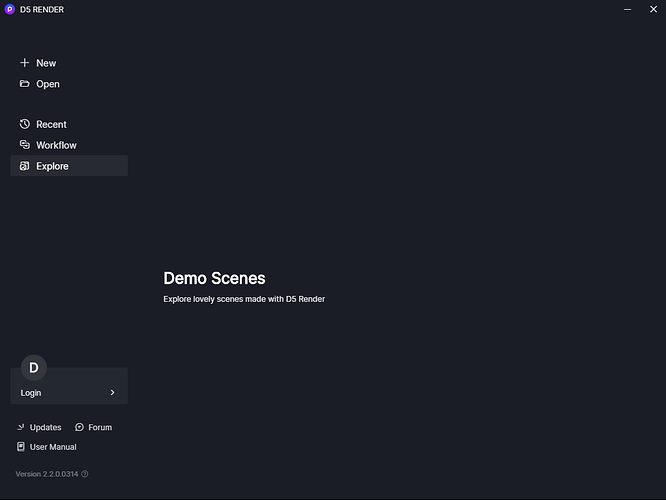666x500 pixels.
Task: Visit the Forum link
Action: (93, 427)
